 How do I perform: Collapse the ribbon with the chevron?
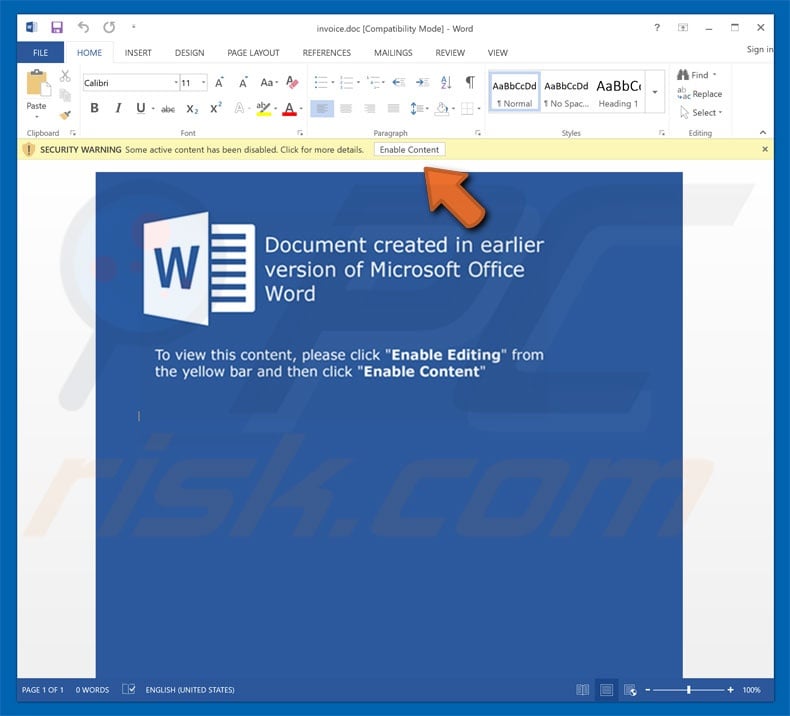(x=763, y=133)
